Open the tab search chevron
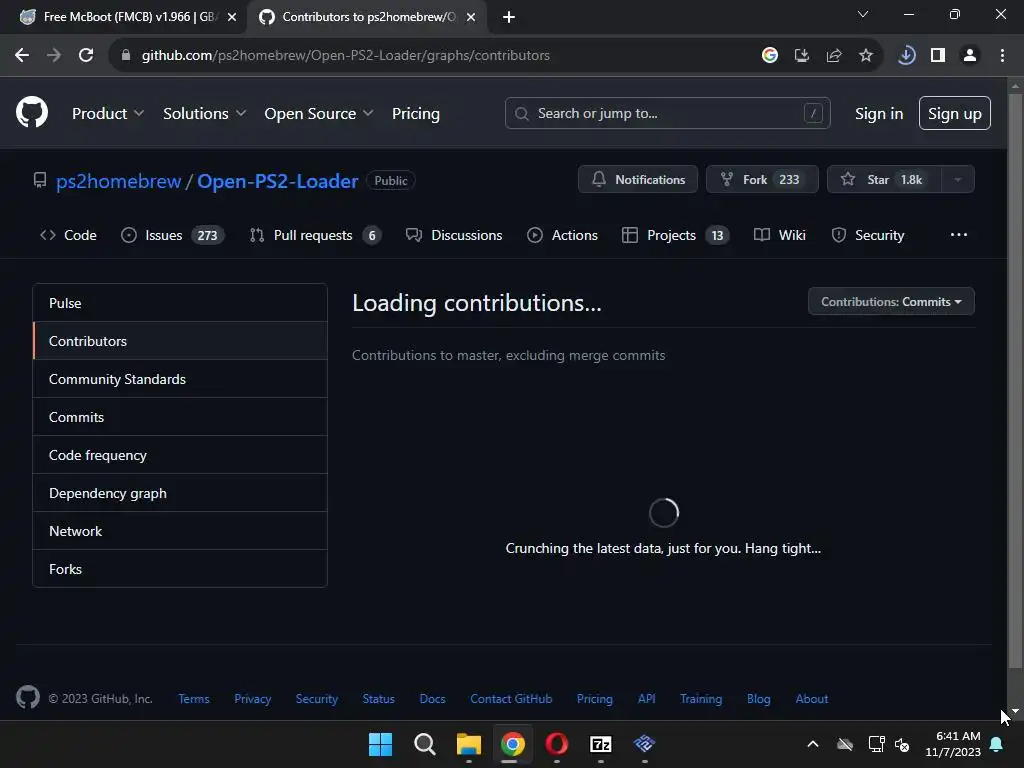The height and width of the screenshot is (768, 1024). tap(863, 14)
